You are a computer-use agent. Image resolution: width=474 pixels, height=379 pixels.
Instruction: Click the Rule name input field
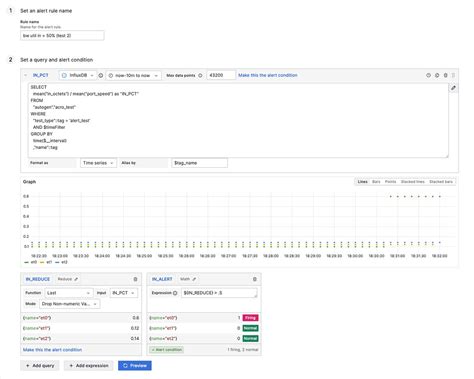[62, 36]
